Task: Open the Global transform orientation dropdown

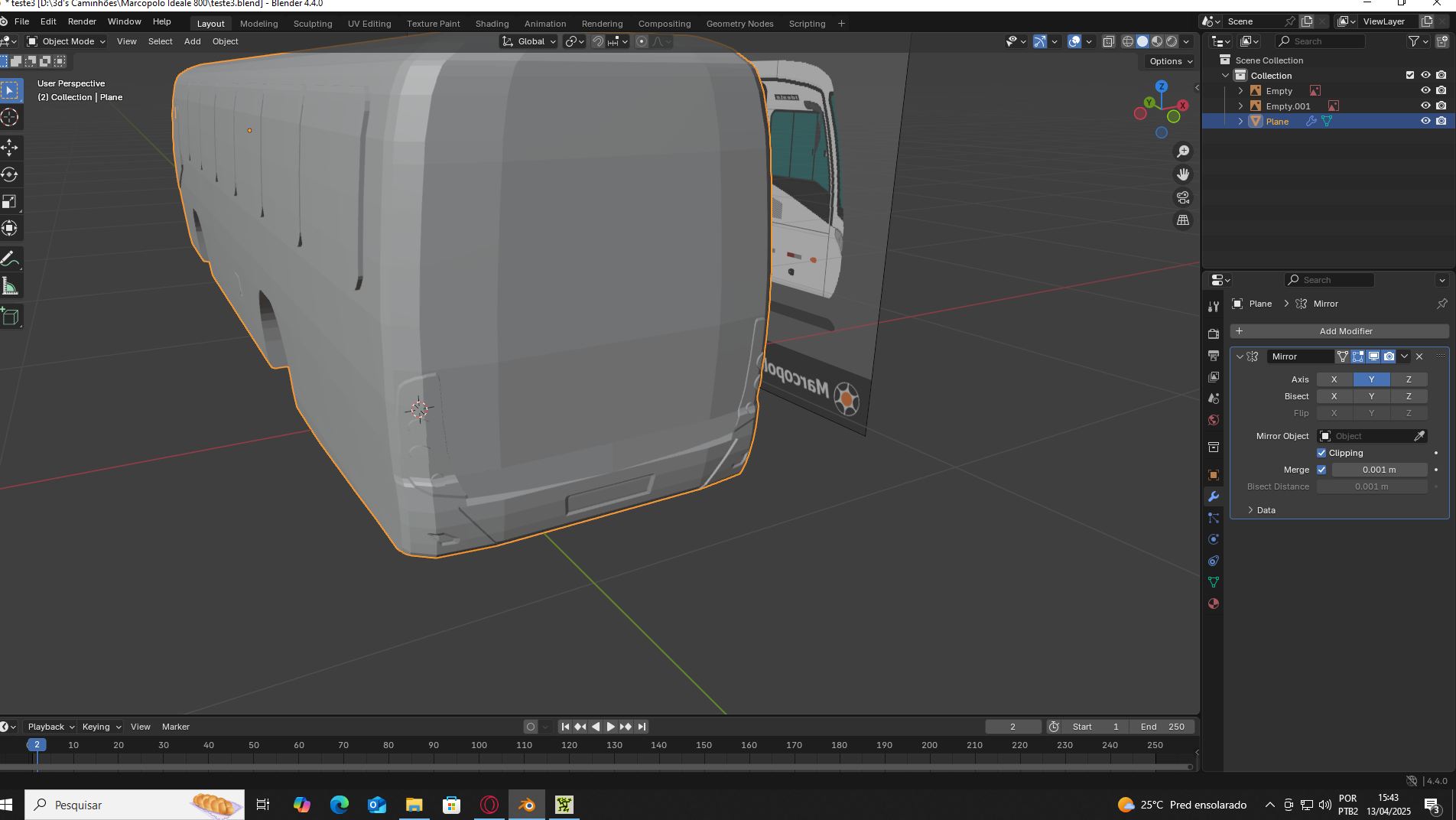Action: pyautogui.click(x=529, y=41)
